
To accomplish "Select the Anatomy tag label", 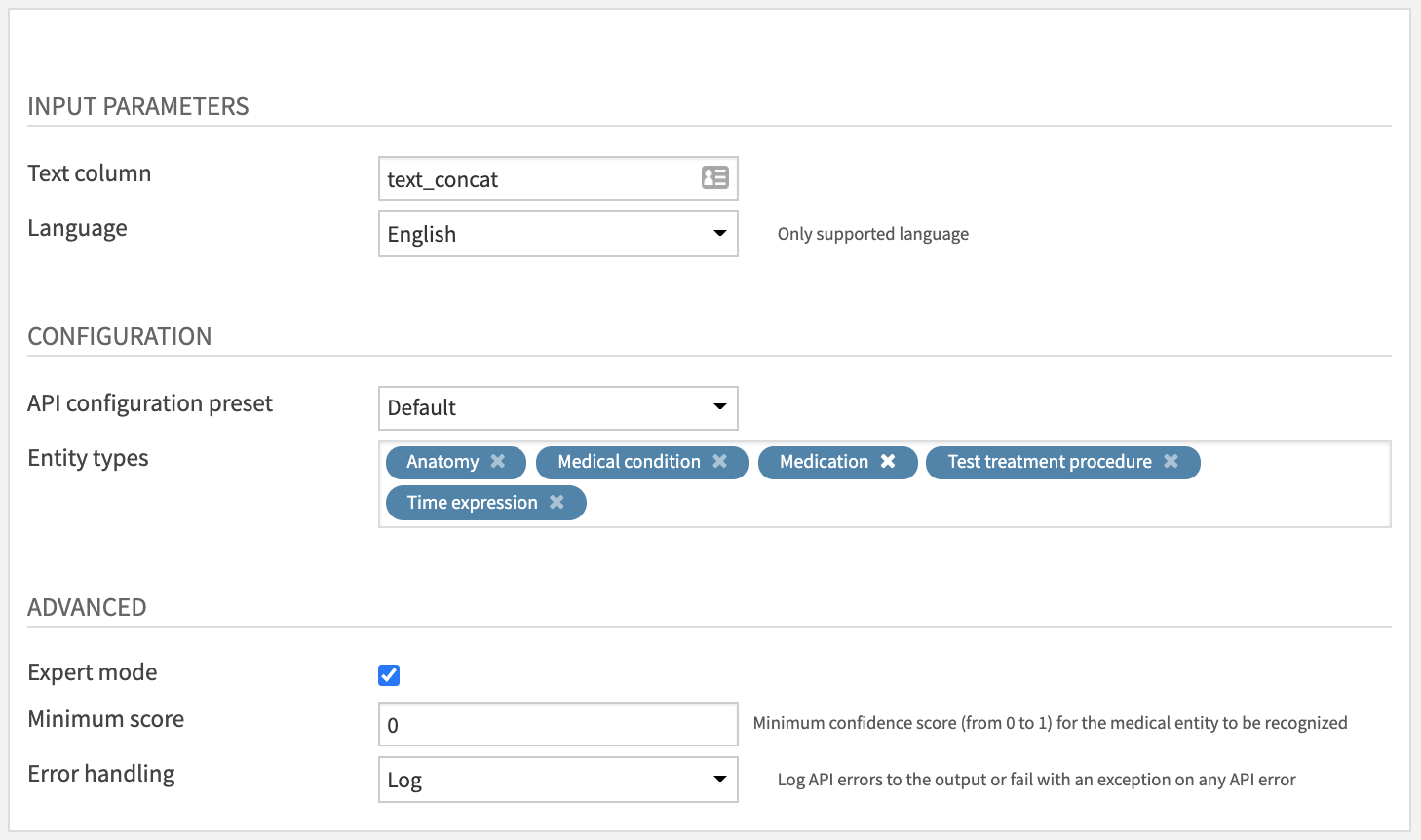I will [x=444, y=462].
